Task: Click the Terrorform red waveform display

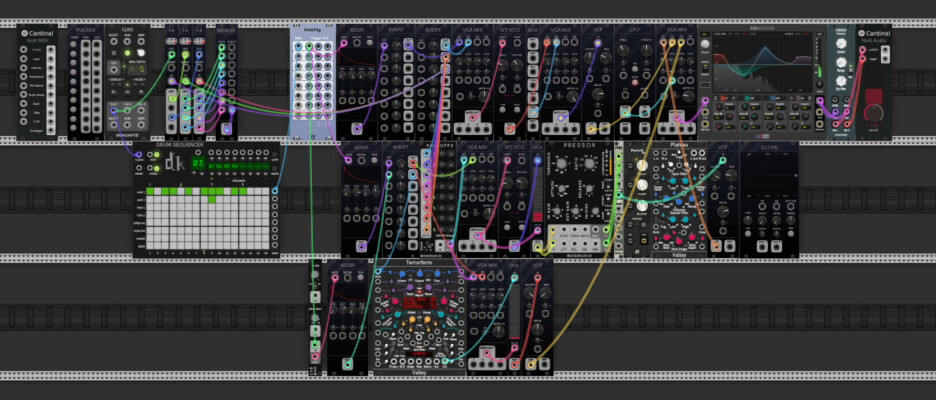Action: (x=419, y=303)
